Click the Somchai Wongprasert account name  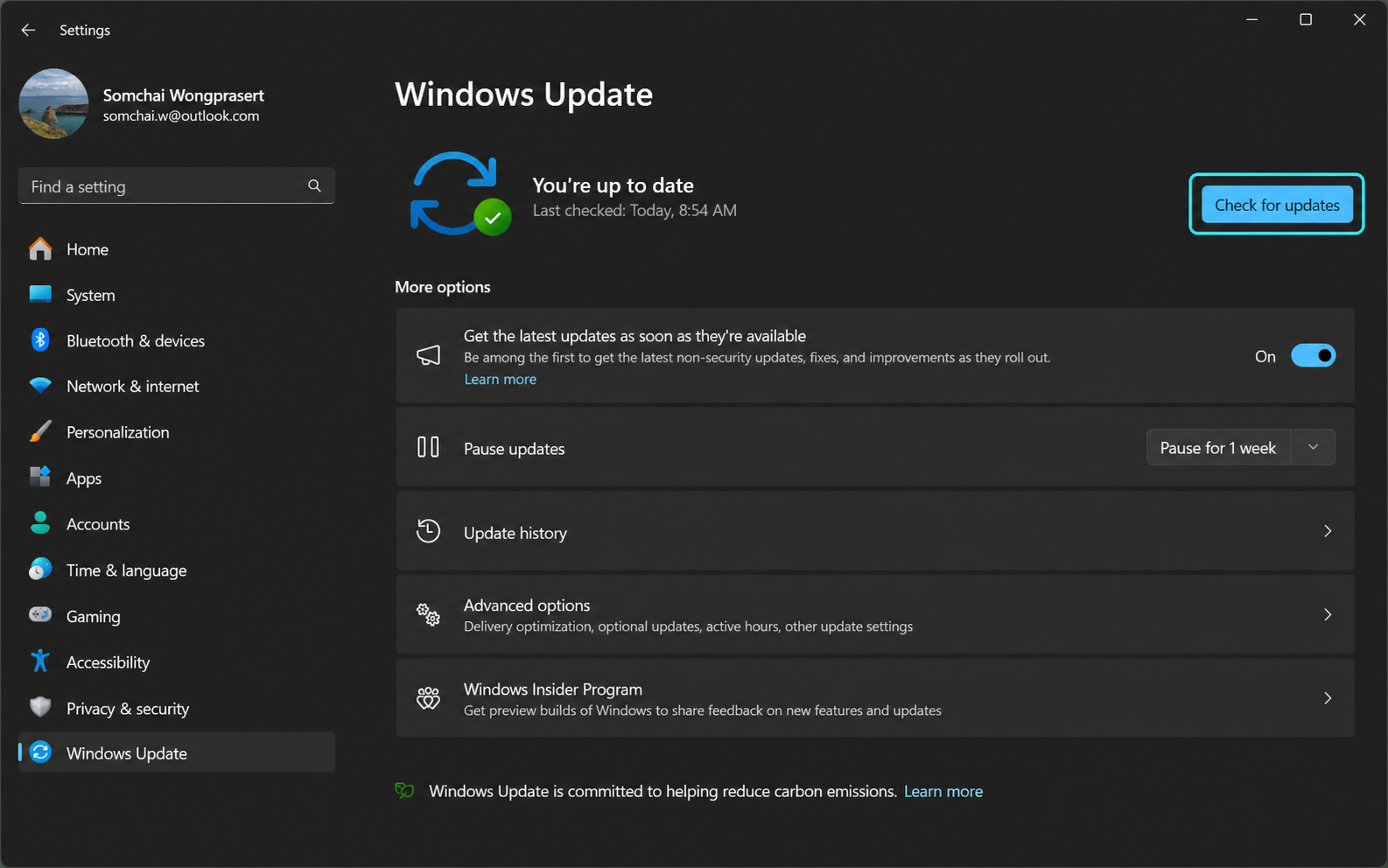(183, 95)
